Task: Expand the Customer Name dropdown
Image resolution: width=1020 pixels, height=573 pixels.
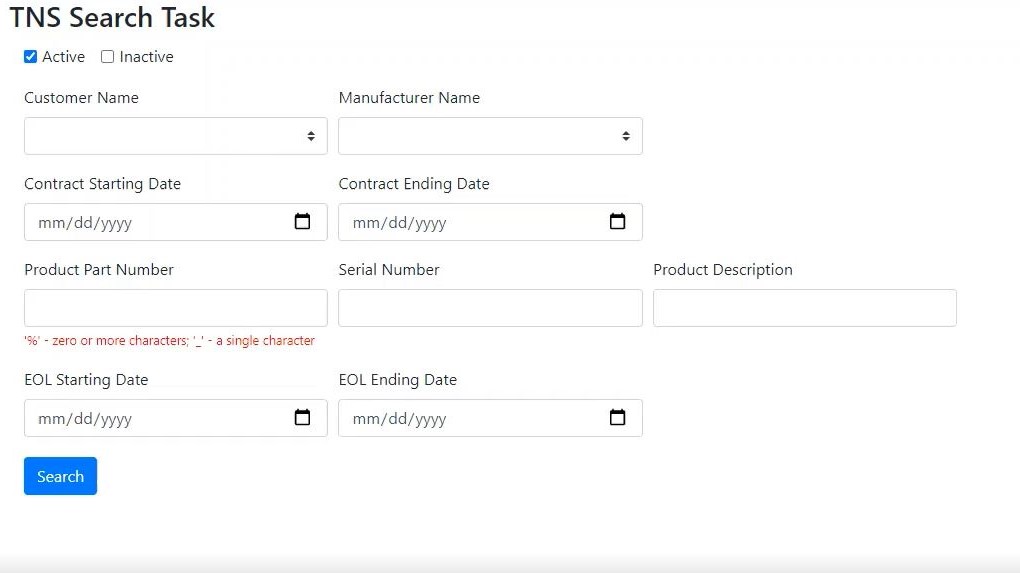Action: pyautogui.click(x=176, y=136)
